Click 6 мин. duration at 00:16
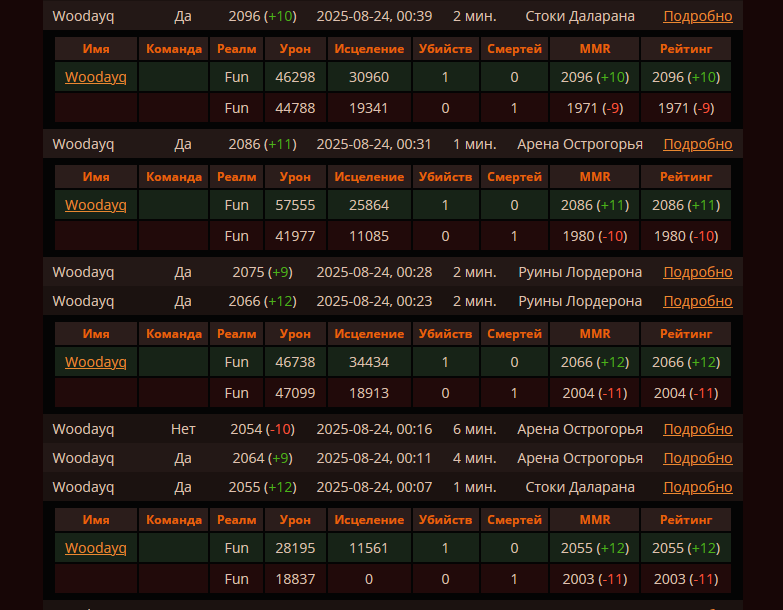Viewport: 783px width, 610px height. tap(474, 429)
